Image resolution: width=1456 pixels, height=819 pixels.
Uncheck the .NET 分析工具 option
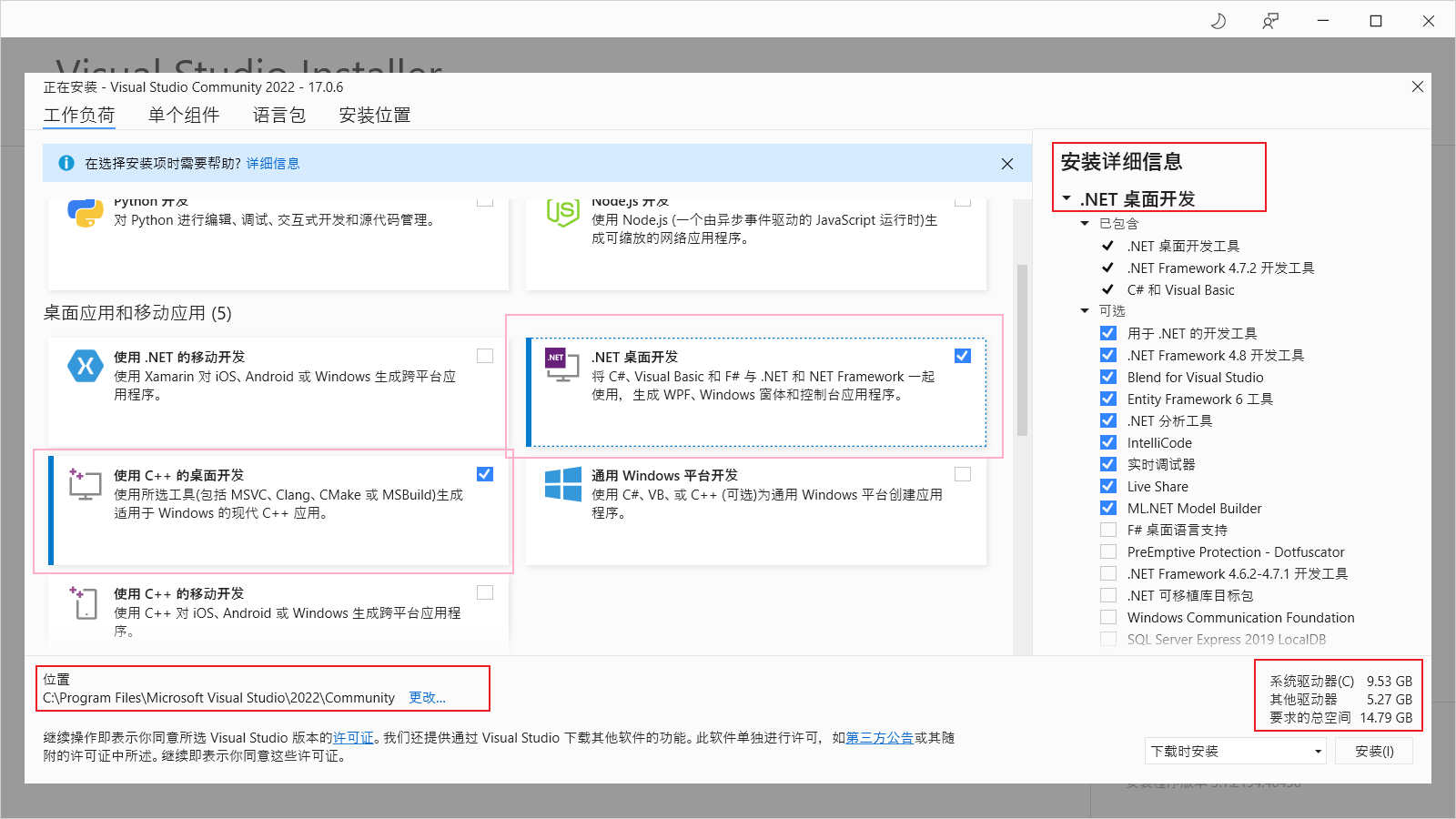[1108, 420]
